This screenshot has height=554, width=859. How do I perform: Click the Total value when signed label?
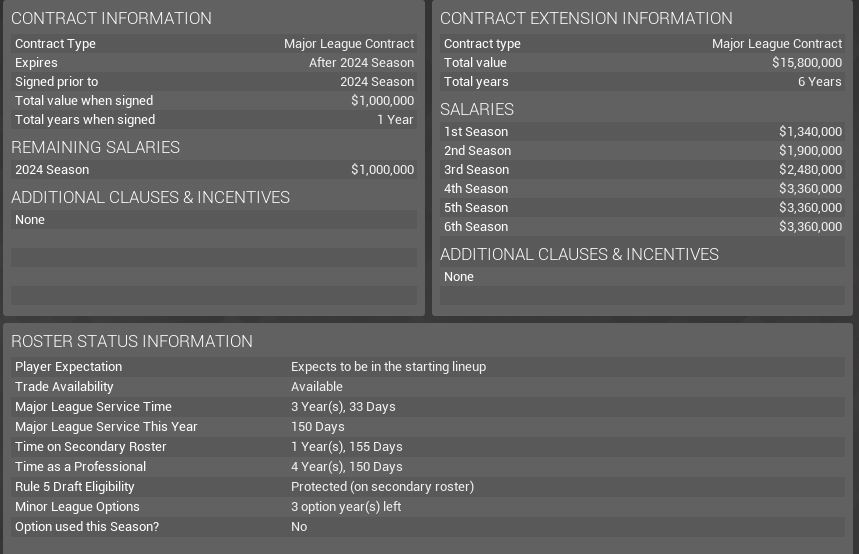pos(84,100)
